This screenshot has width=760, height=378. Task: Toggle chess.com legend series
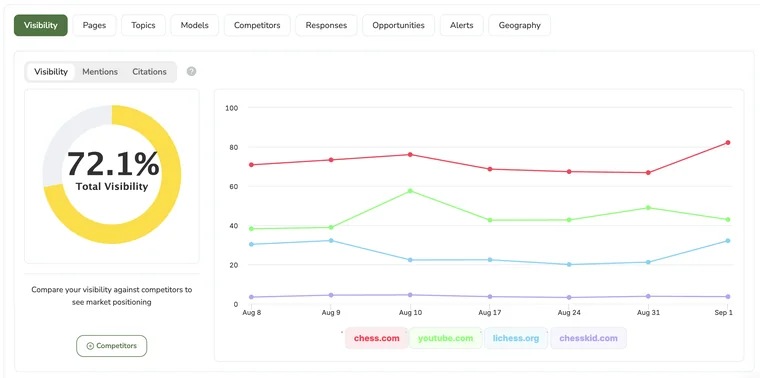point(377,338)
